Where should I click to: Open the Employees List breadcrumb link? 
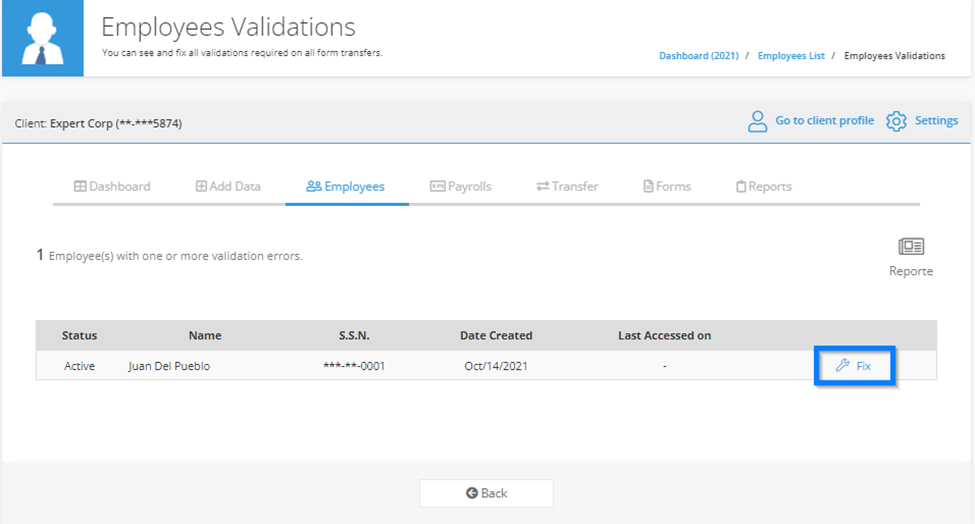pos(791,56)
